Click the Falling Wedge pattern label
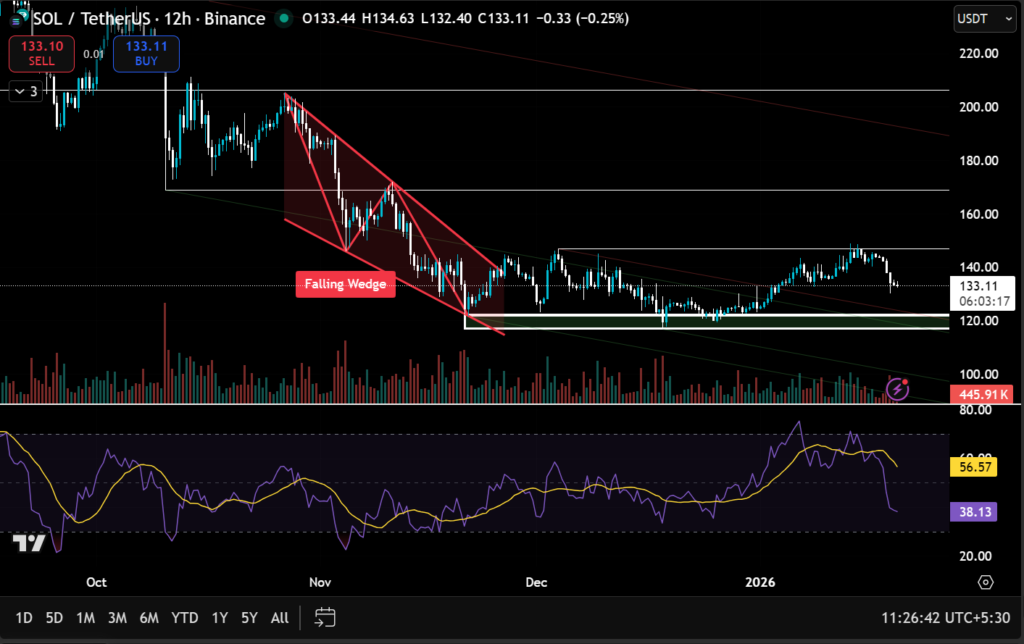1024x644 pixels. [345, 284]
